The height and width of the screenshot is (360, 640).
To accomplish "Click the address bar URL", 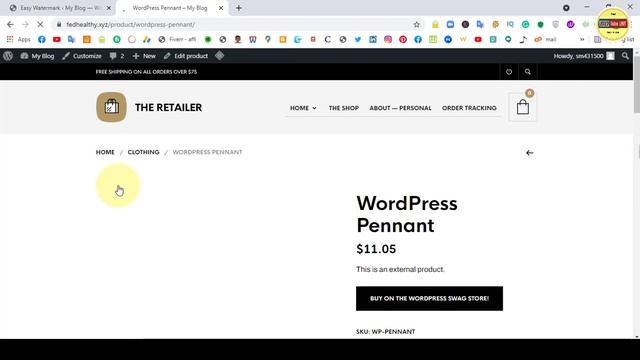I will point(131,24).
